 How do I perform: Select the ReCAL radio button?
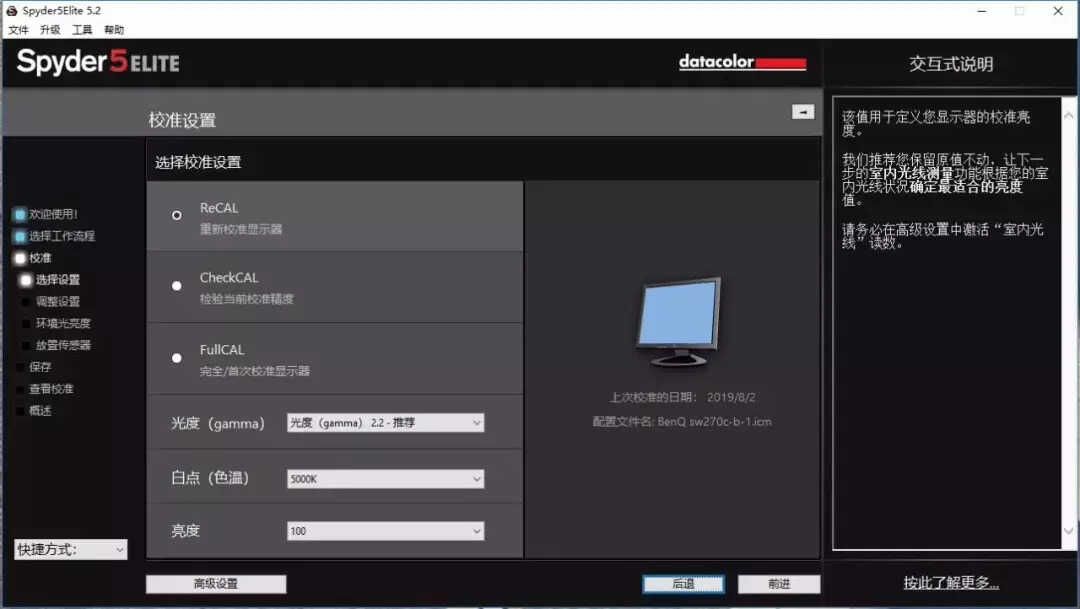click(x=177, y=216)
